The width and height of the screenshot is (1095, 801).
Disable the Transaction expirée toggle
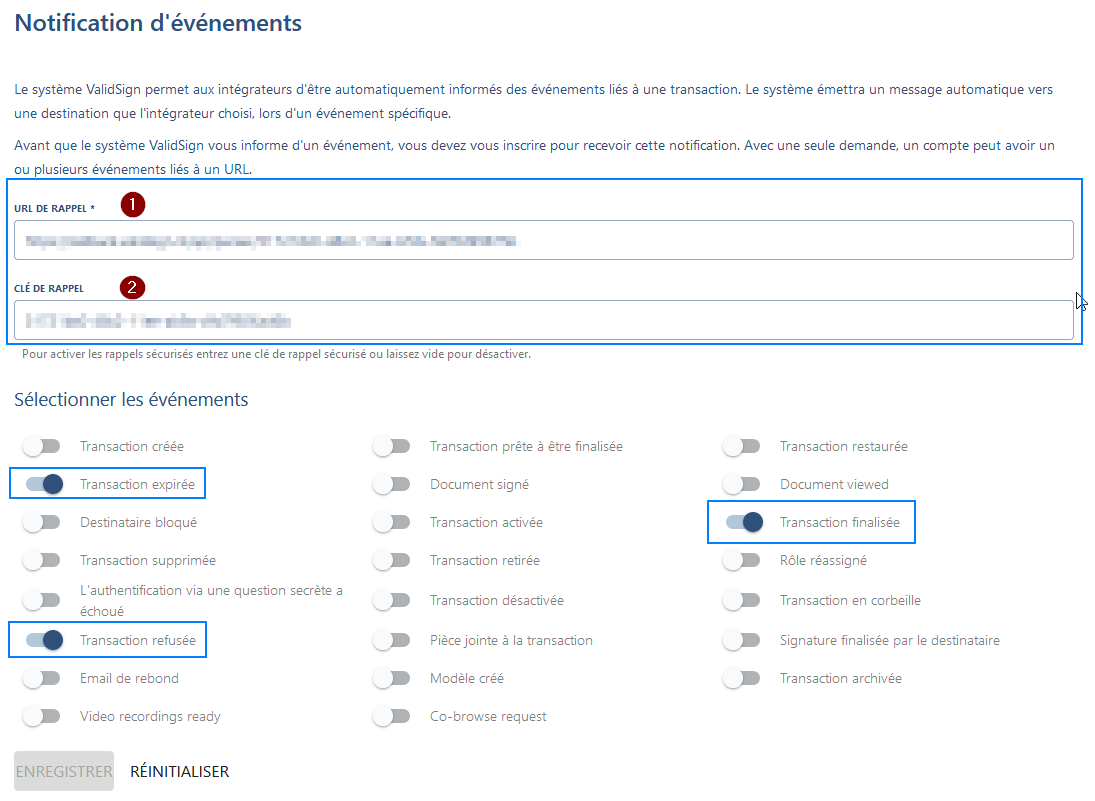tap(44, 484)
